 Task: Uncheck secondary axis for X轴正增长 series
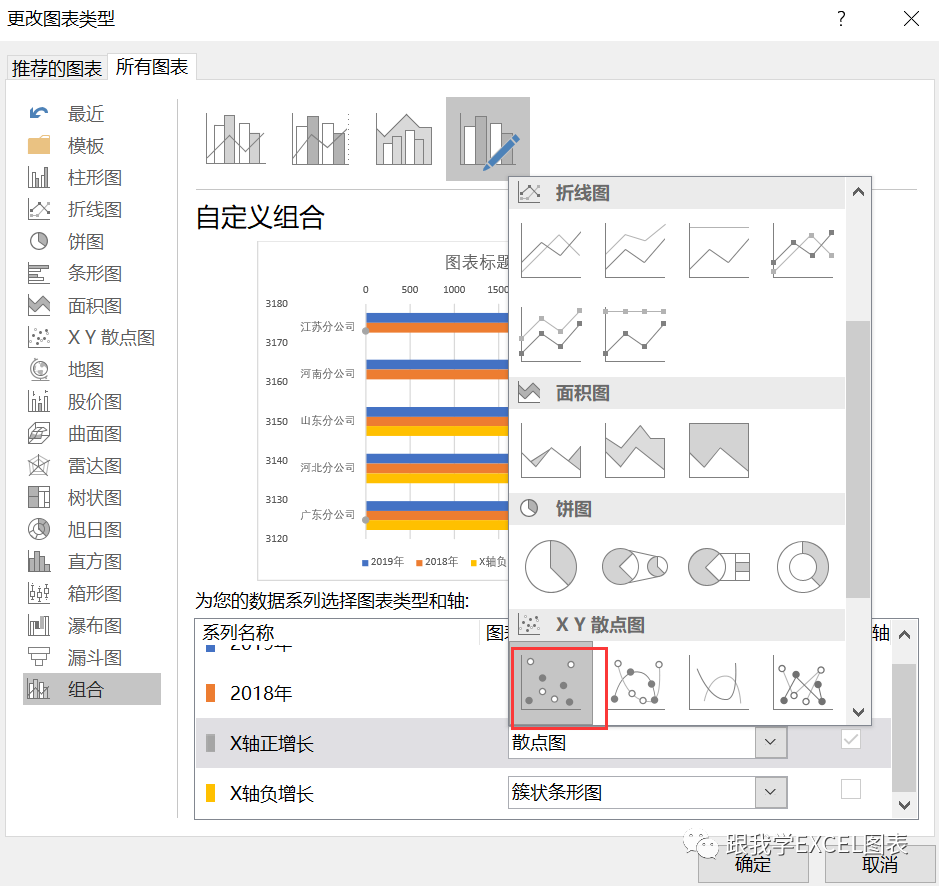tap(850, 738)
